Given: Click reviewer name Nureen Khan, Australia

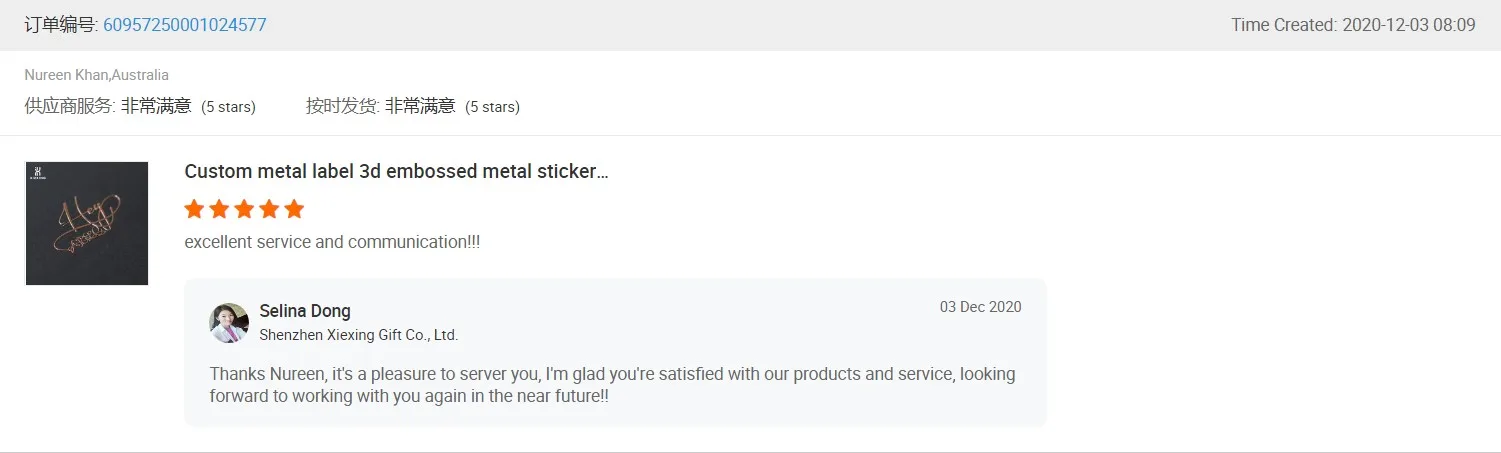Looking at the screenshot, I should (97, 75).
